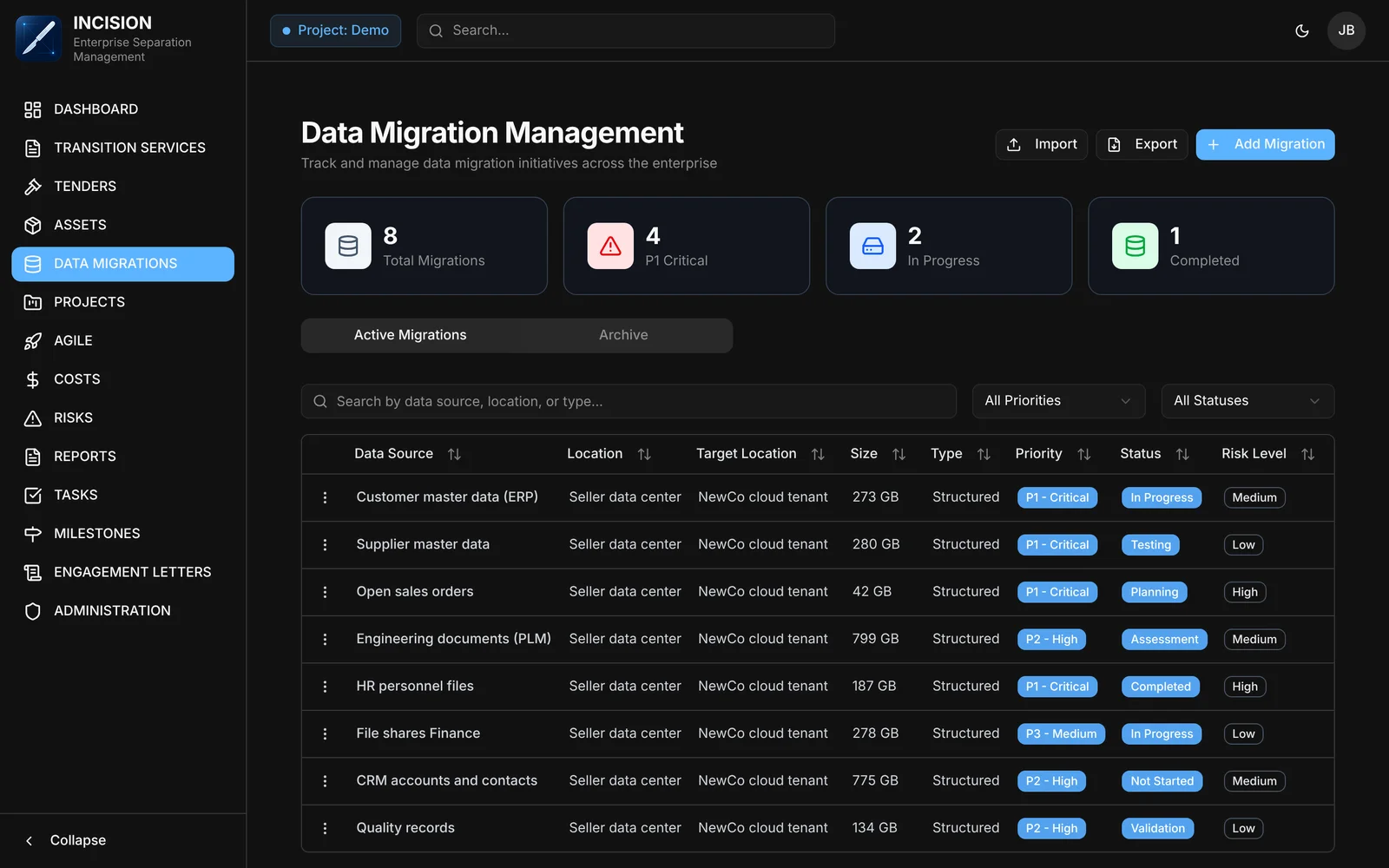The width and height of the screenshot is (1389, 868).
Task: Toggle dark mode with the moon icon
Action: click(x=1301, y=30)
